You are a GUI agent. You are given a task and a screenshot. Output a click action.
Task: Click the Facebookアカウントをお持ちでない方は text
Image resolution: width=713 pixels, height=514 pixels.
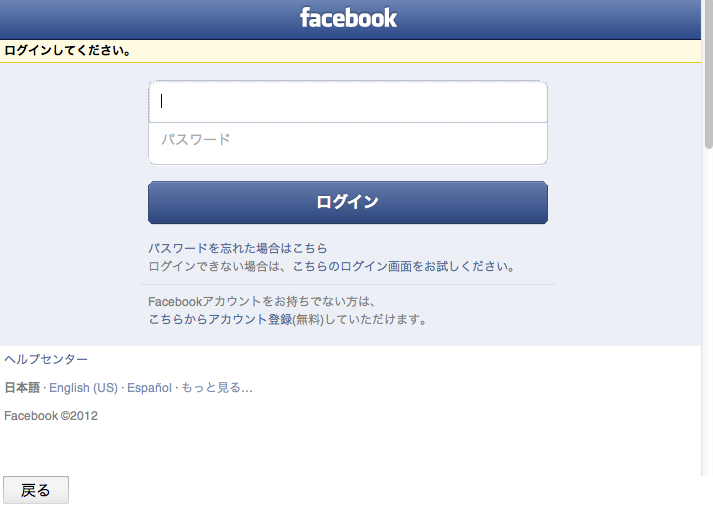point(262,302)
